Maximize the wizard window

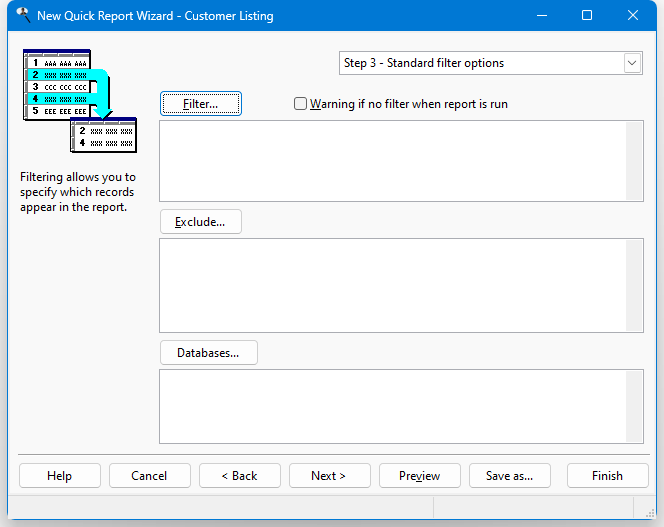click(587, 16)
